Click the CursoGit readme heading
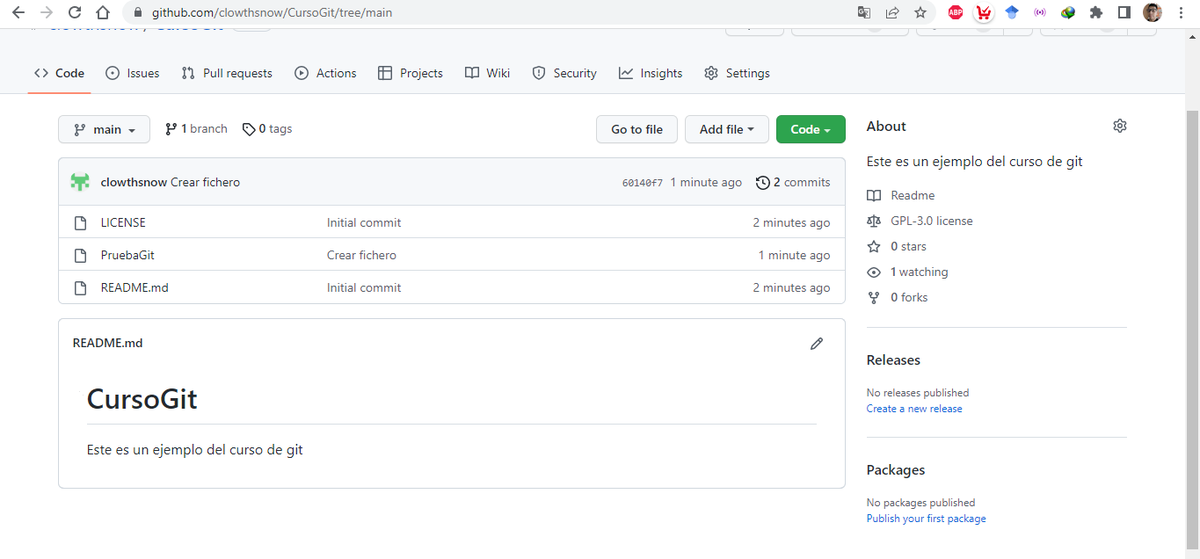The height and width of the screenshot is (559, 1200). 142,399
